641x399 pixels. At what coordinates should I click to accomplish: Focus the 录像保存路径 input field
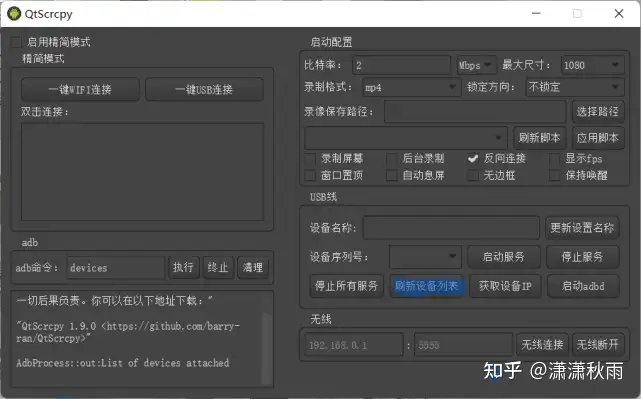pos(475,112)
